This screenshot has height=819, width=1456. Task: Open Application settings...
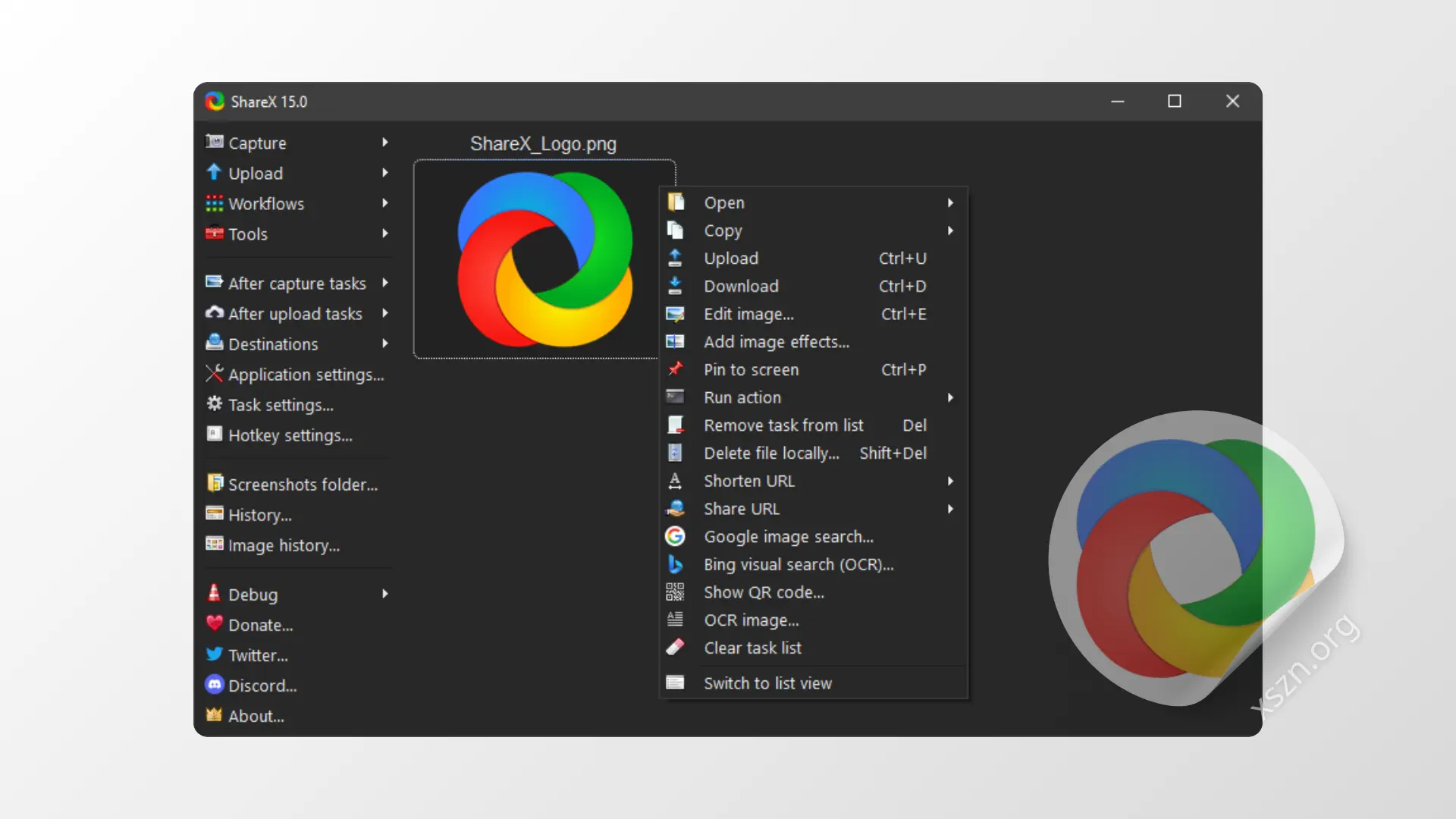tap(306, 375)
